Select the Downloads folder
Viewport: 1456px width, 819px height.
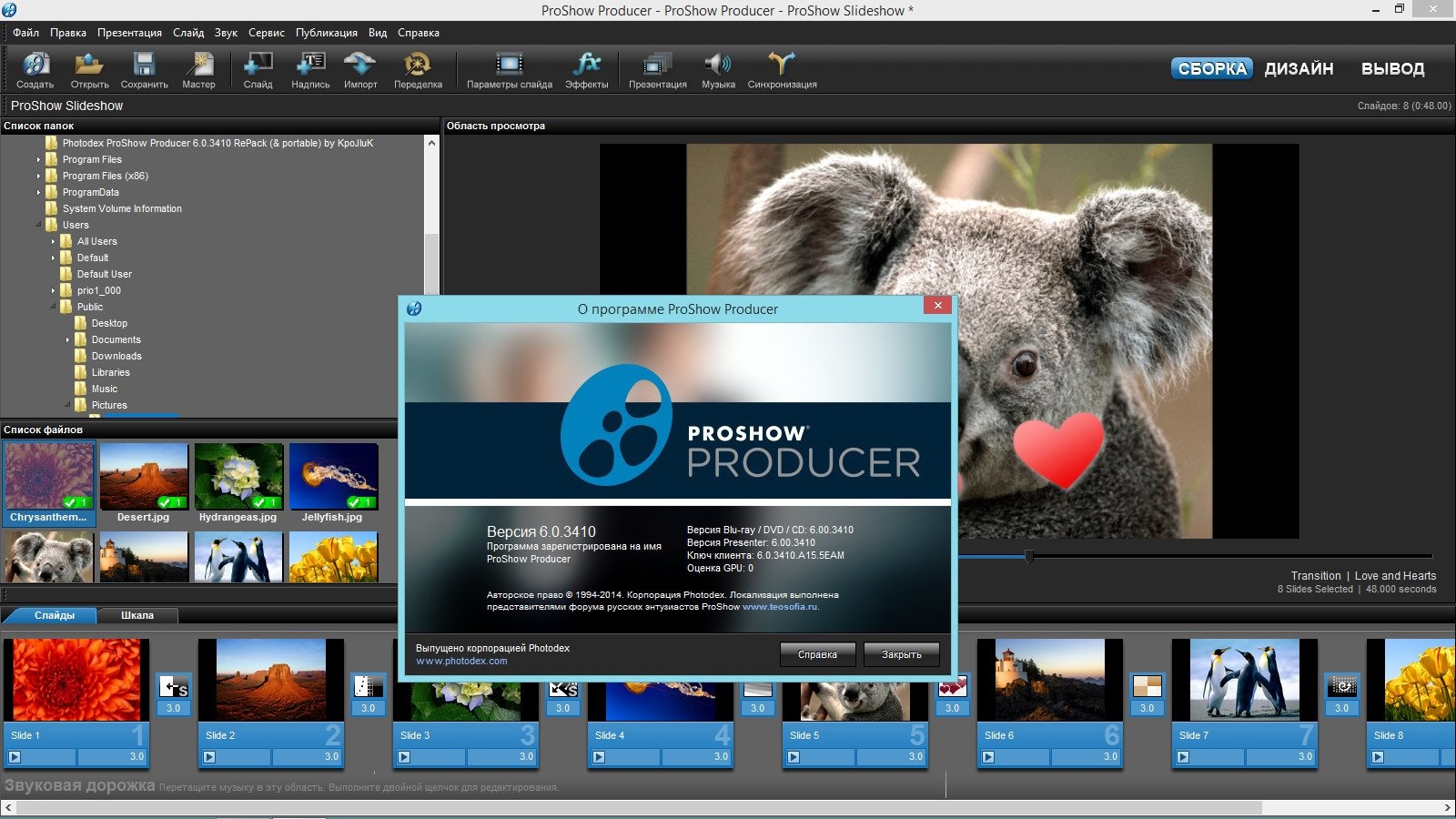click(x=116, y=356)
